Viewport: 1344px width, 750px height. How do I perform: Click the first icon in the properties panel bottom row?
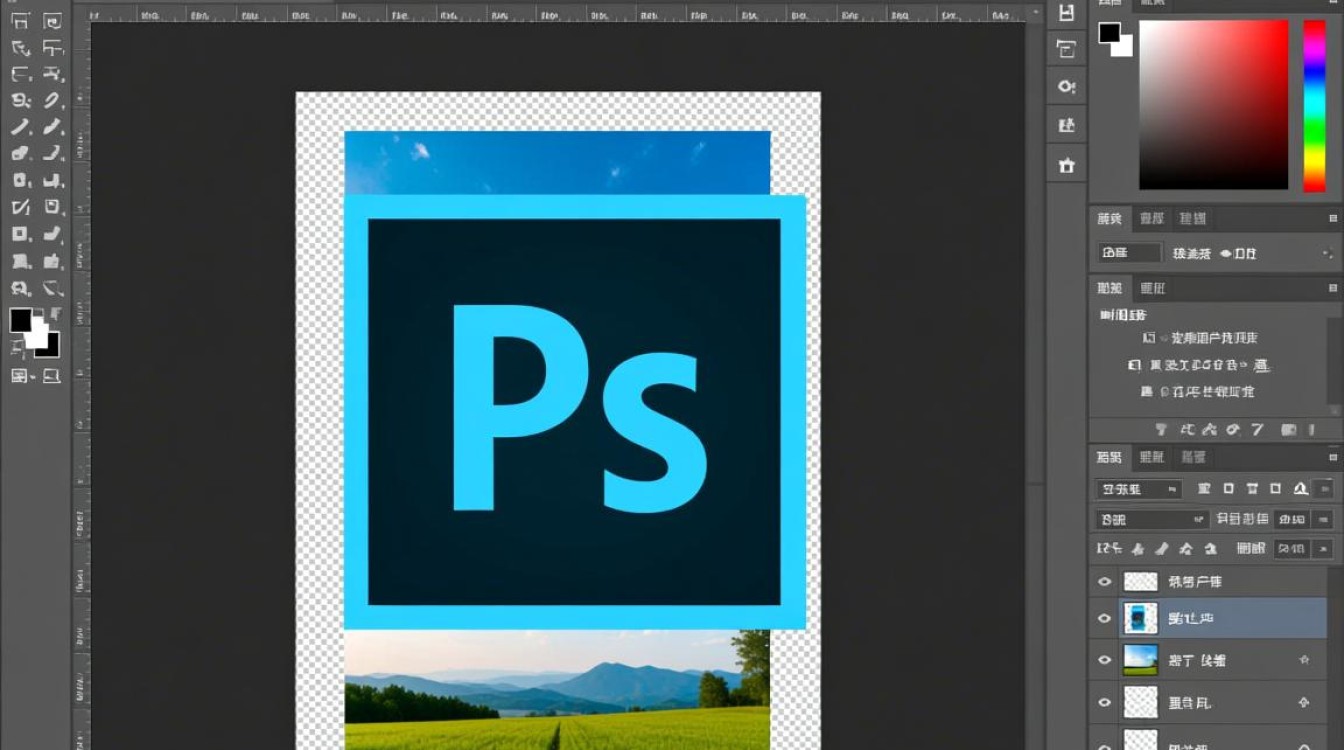point(1161,430)
